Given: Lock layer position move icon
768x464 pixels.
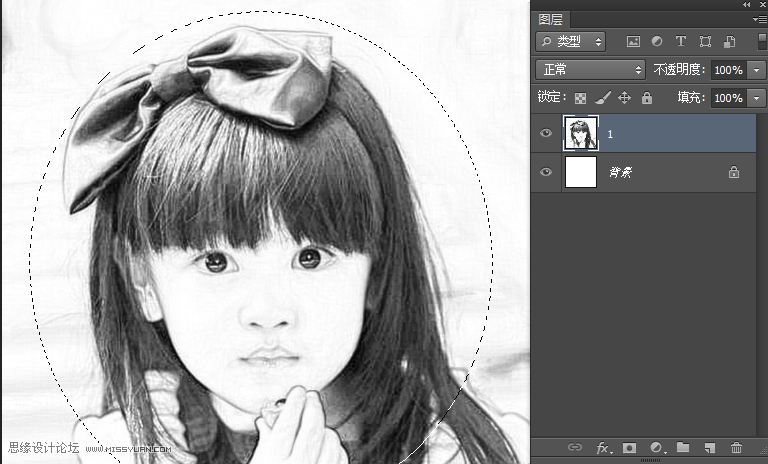Looking at the screenshot, I should pyautogui.click(x=624, y=98).
